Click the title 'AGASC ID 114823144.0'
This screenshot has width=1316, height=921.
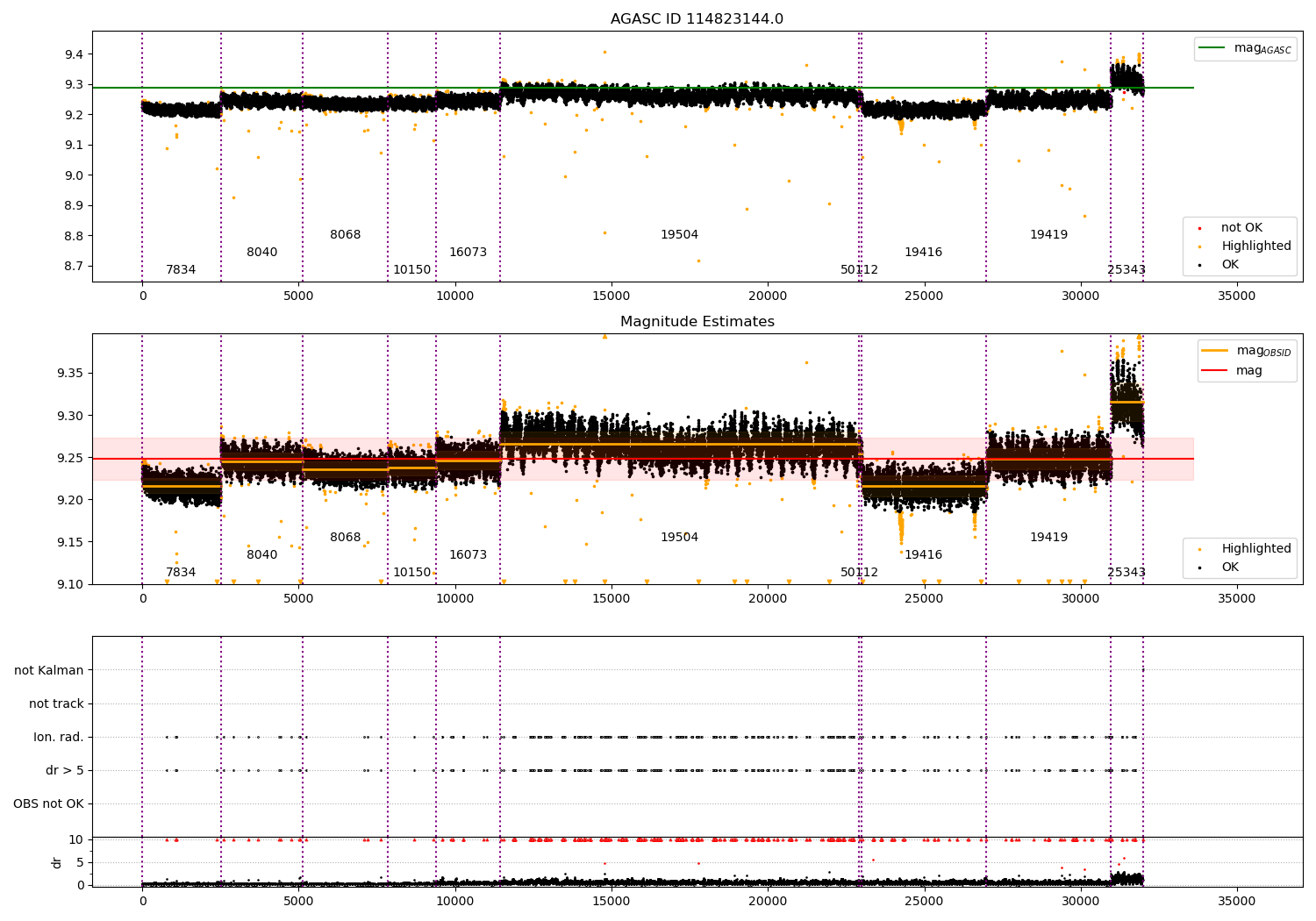[697, 19]
